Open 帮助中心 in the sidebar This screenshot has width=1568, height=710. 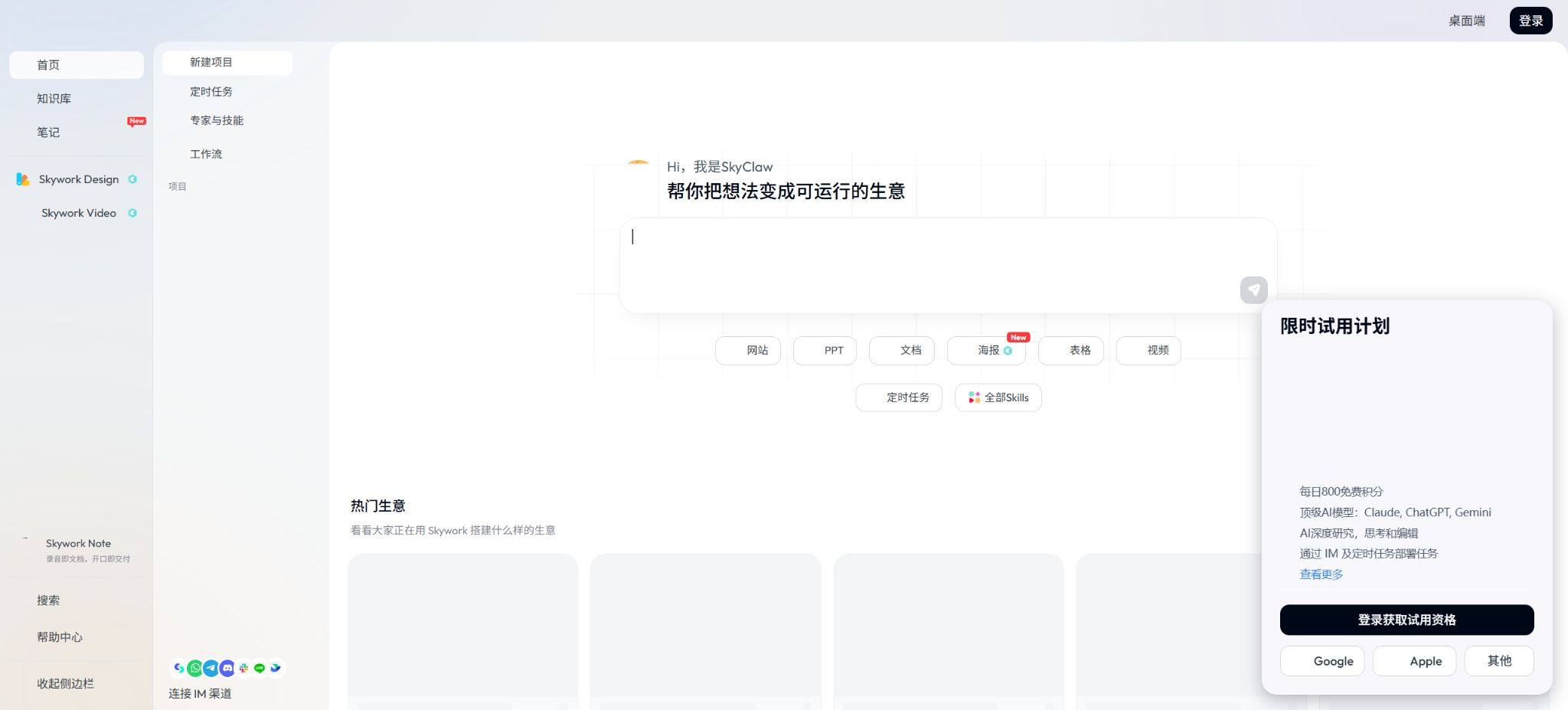[x=77, y=637]
